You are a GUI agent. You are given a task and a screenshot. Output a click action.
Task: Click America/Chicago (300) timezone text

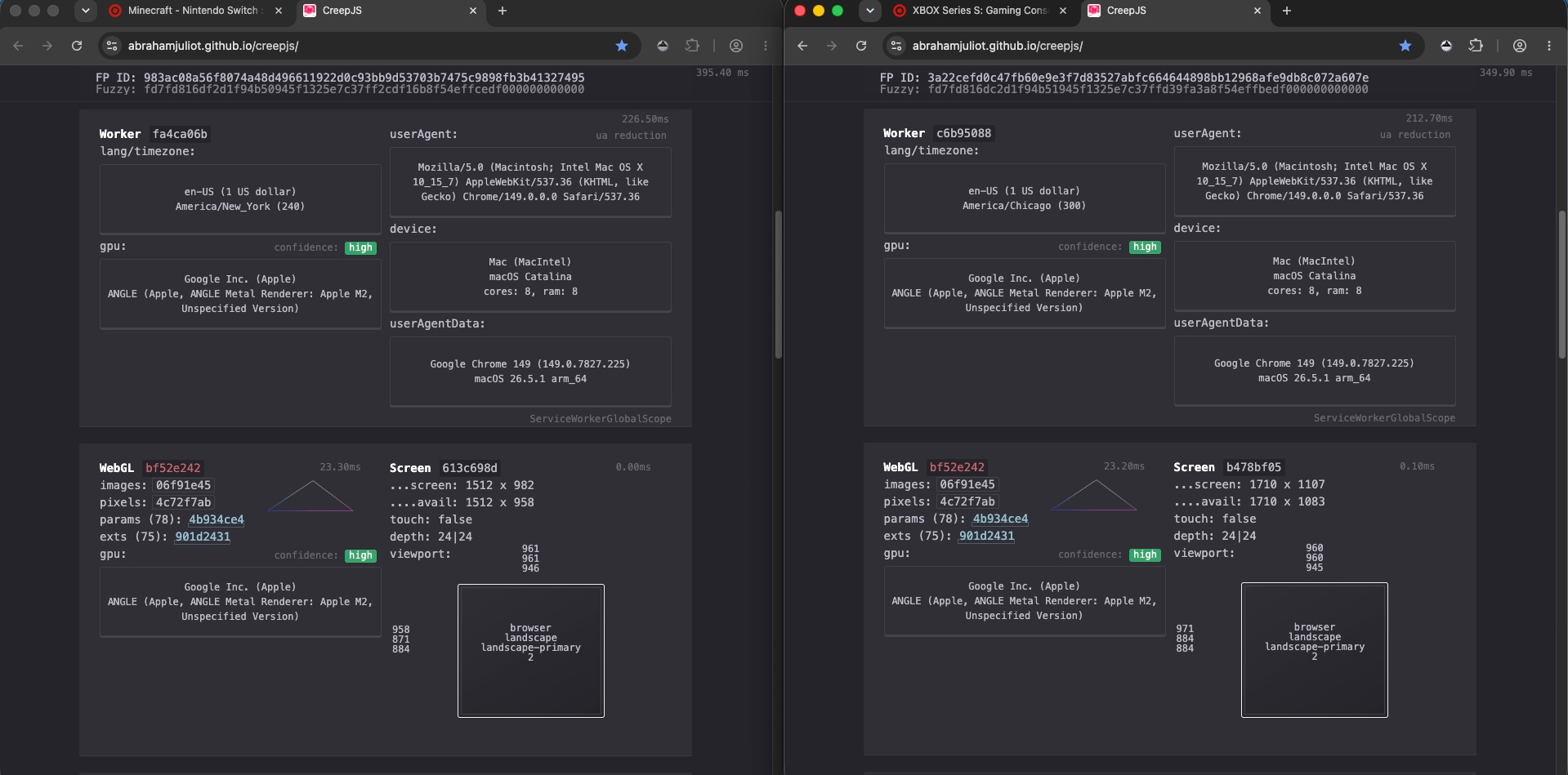(x=1024, y=206)
